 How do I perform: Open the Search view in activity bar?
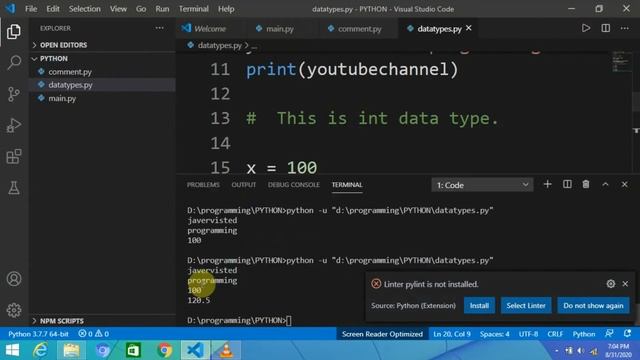[13, 62]
